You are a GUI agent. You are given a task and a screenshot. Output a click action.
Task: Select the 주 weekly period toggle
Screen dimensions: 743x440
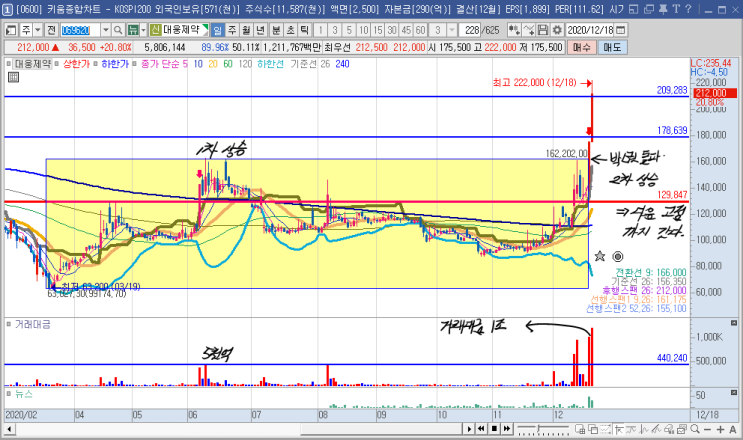(x=232, y=30)
